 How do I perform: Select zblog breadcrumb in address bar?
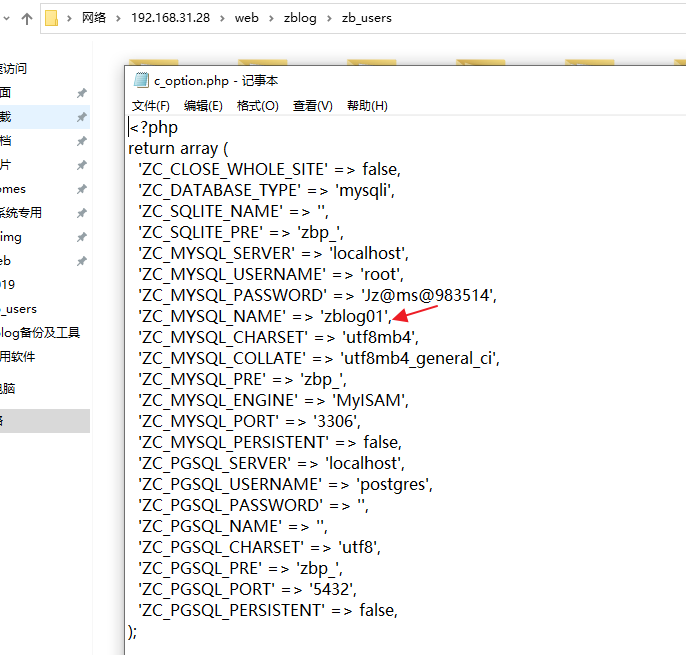[x=300, y=18]
